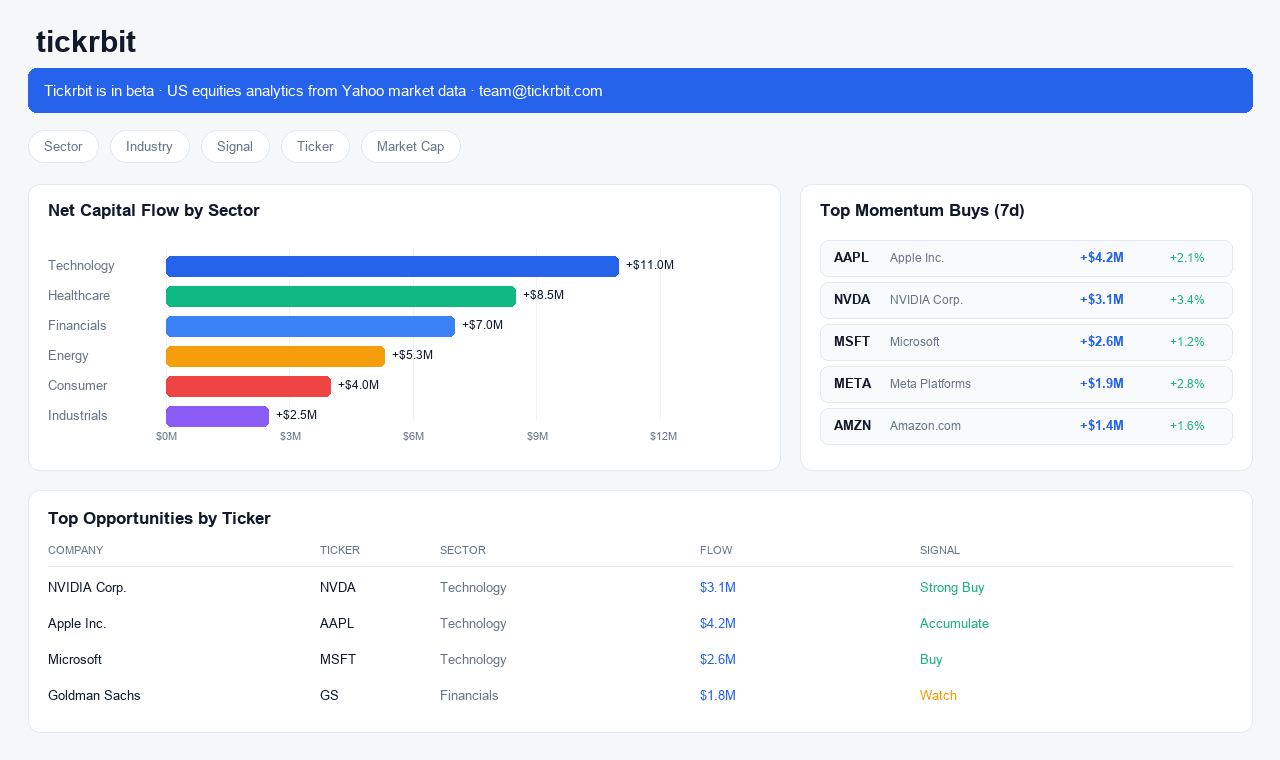The height and width of the screenshot is (760, 1280).
Task: Click the Financials sector cell in table
Action: (x=469, y=696)
